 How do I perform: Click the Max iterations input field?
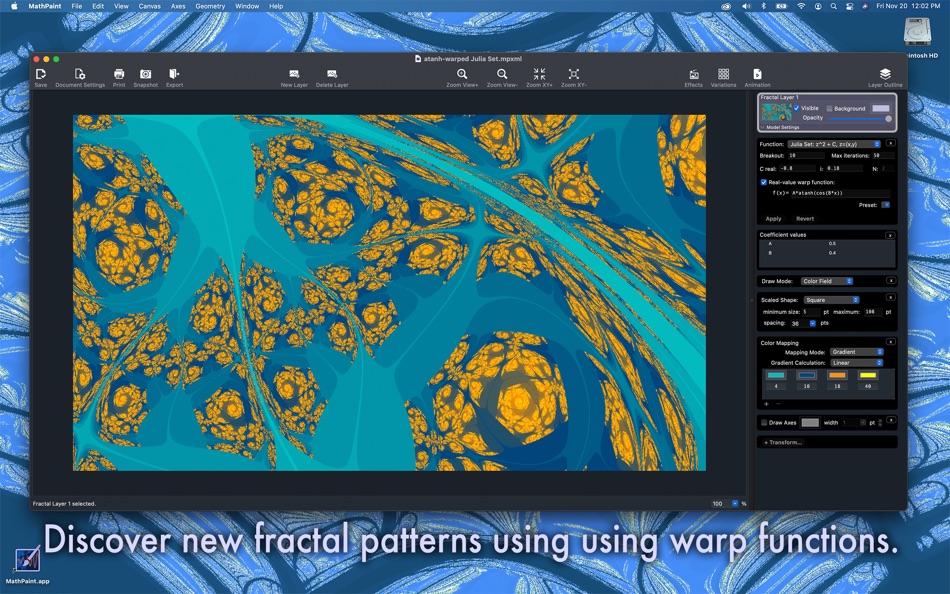pyautogui.click(x=883, y=156)
